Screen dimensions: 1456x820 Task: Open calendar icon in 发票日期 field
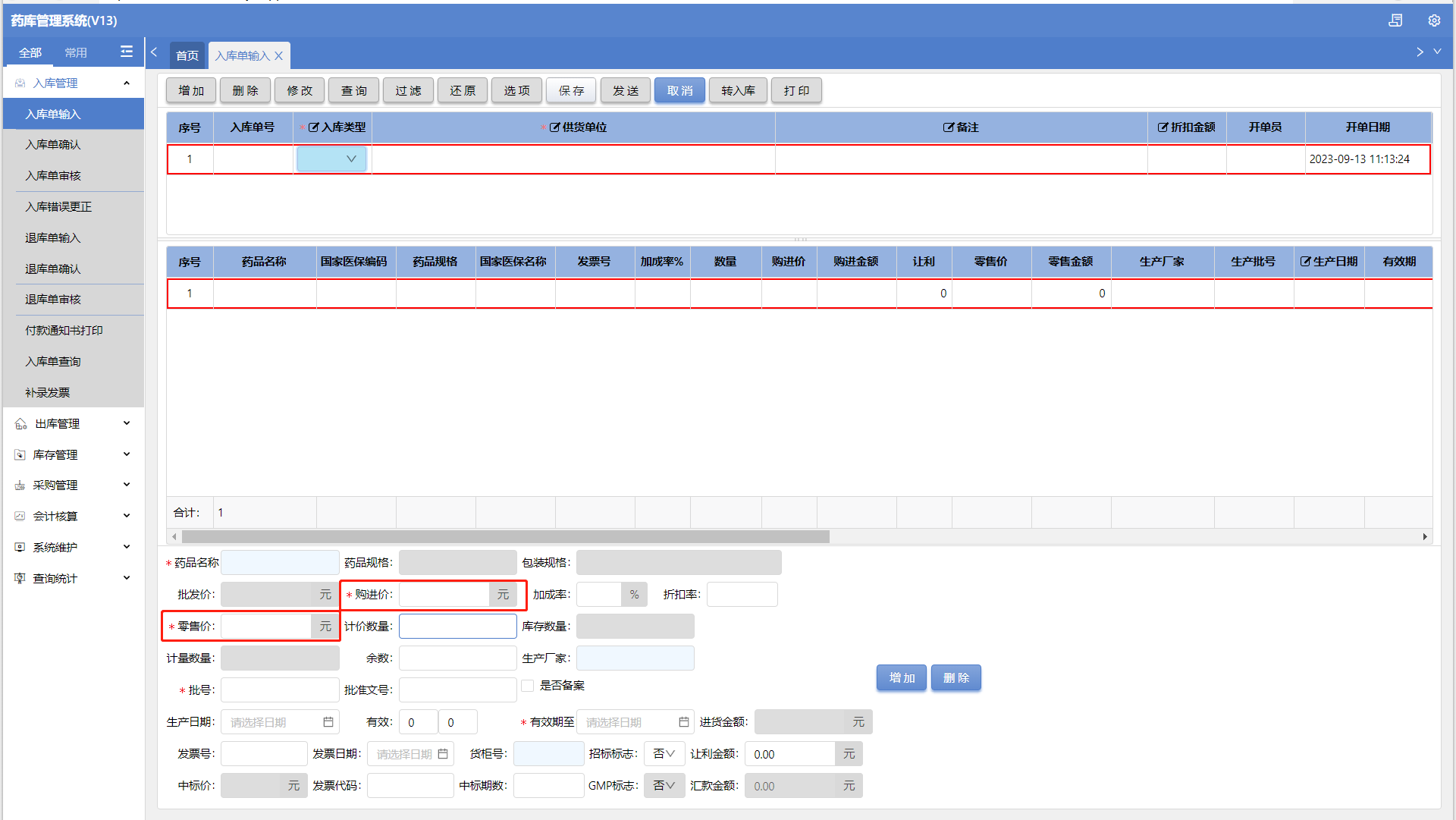443,754
